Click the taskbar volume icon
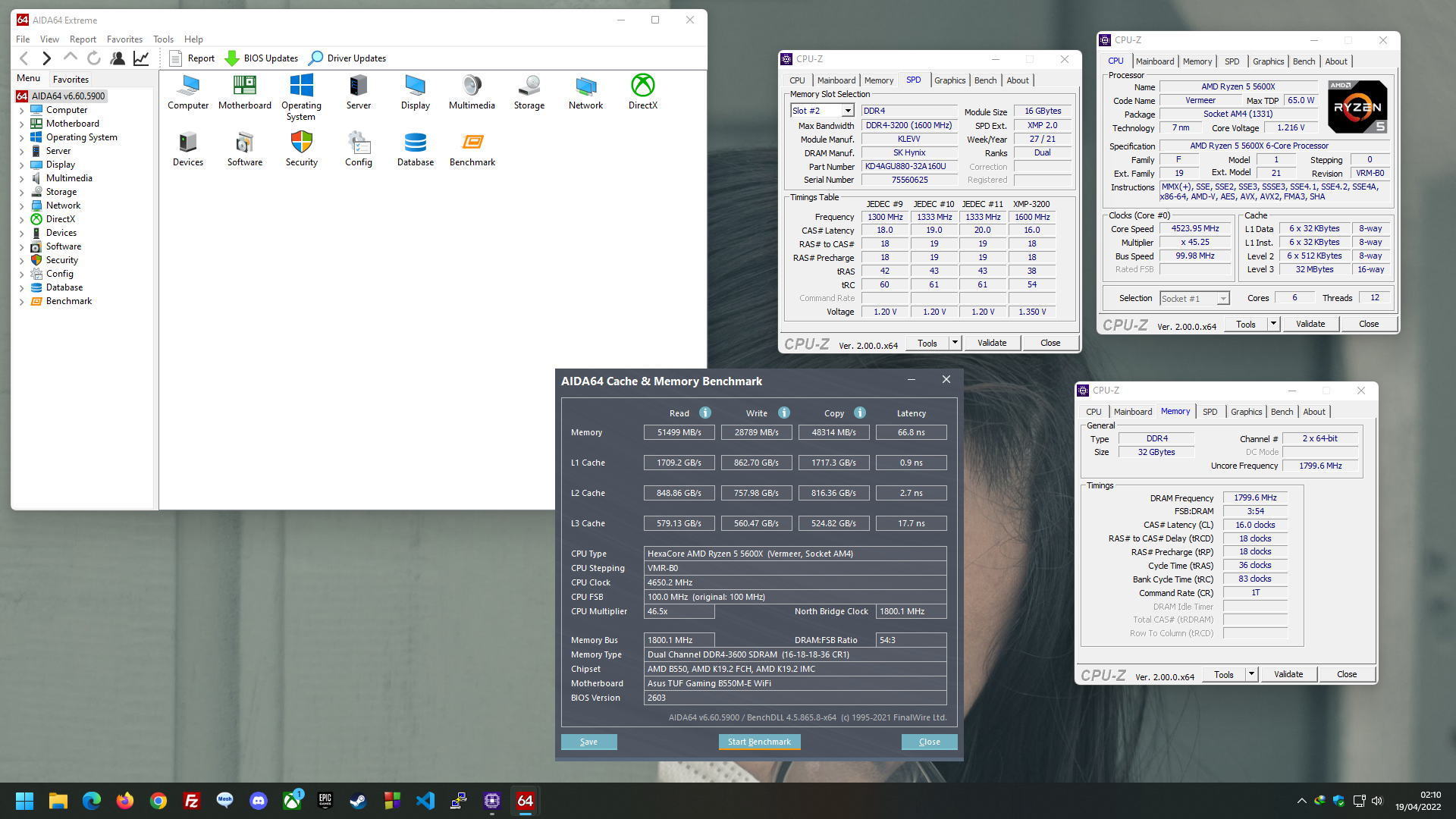The image size is (1456, 819). [x=1377, y=801]
